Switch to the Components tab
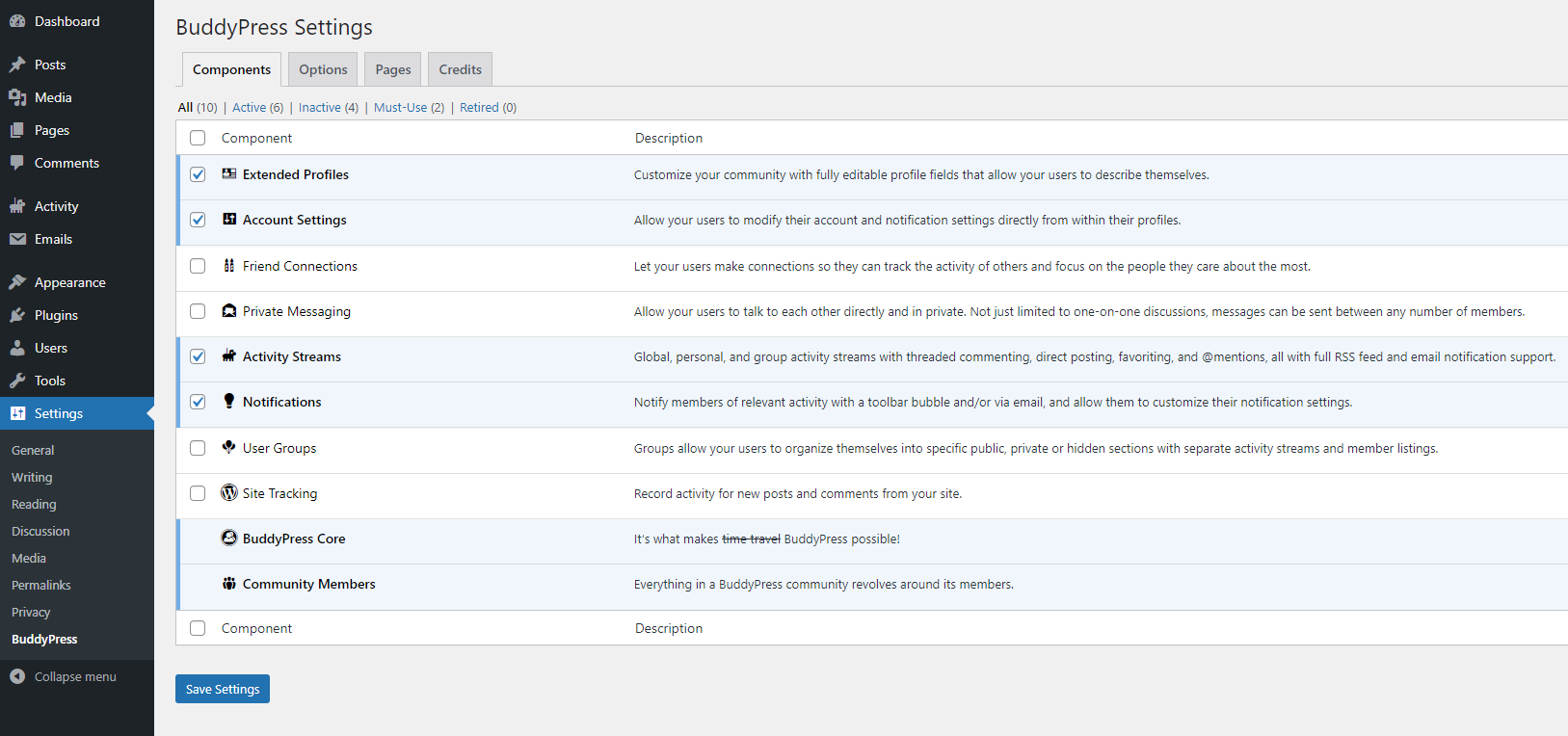Image resolution: width=1568 pixels, height=736 pixels. [231, 69]
